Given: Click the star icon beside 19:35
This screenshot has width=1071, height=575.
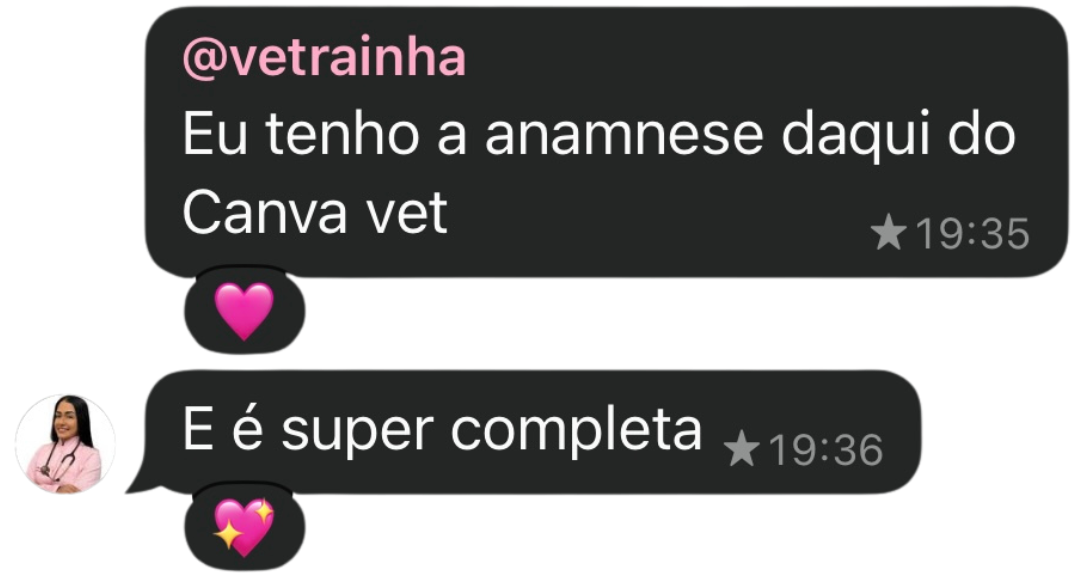Looking at the screenshot, I should point(889,232).
